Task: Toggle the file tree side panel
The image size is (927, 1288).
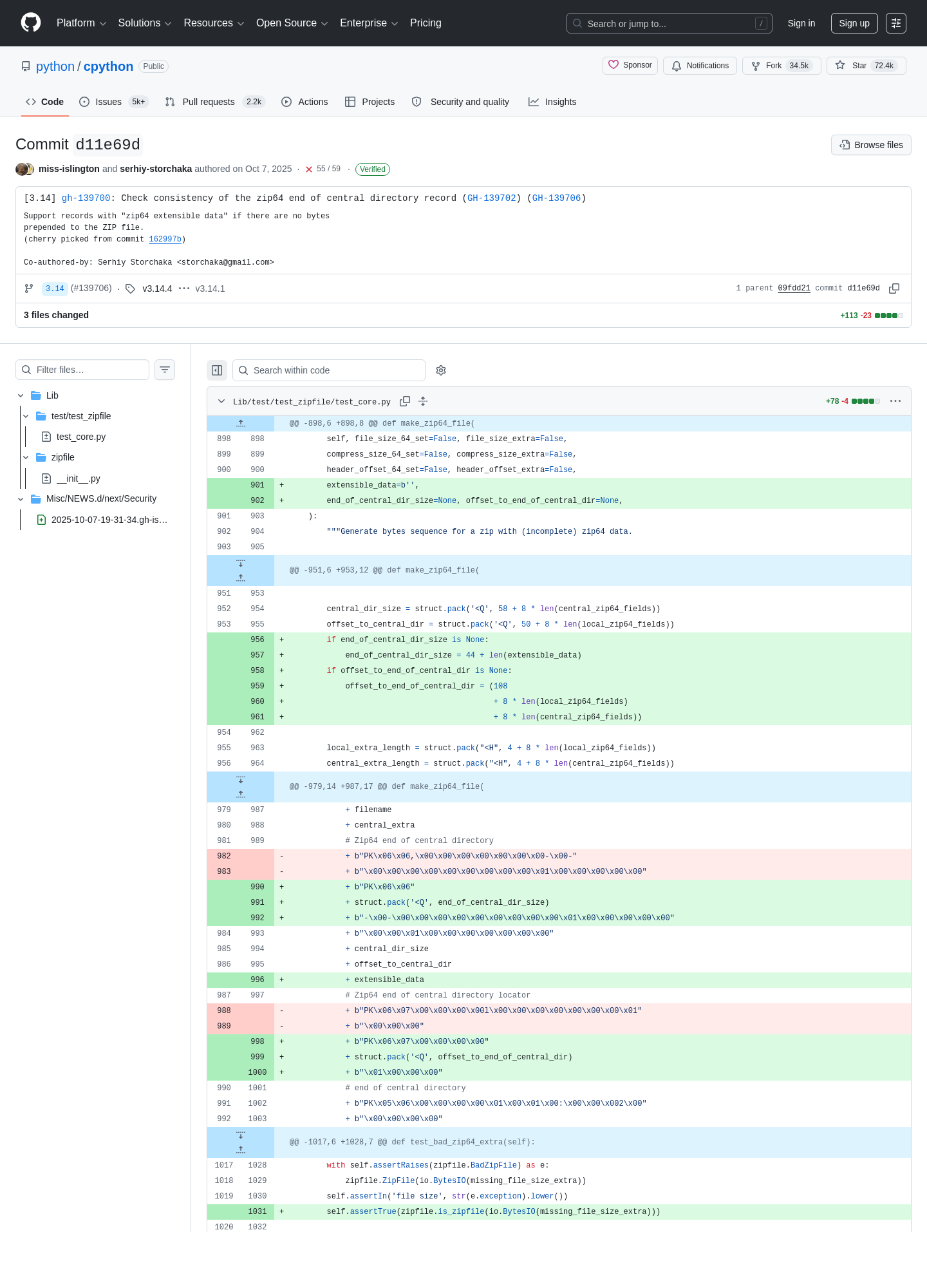Action: [217, 370]
